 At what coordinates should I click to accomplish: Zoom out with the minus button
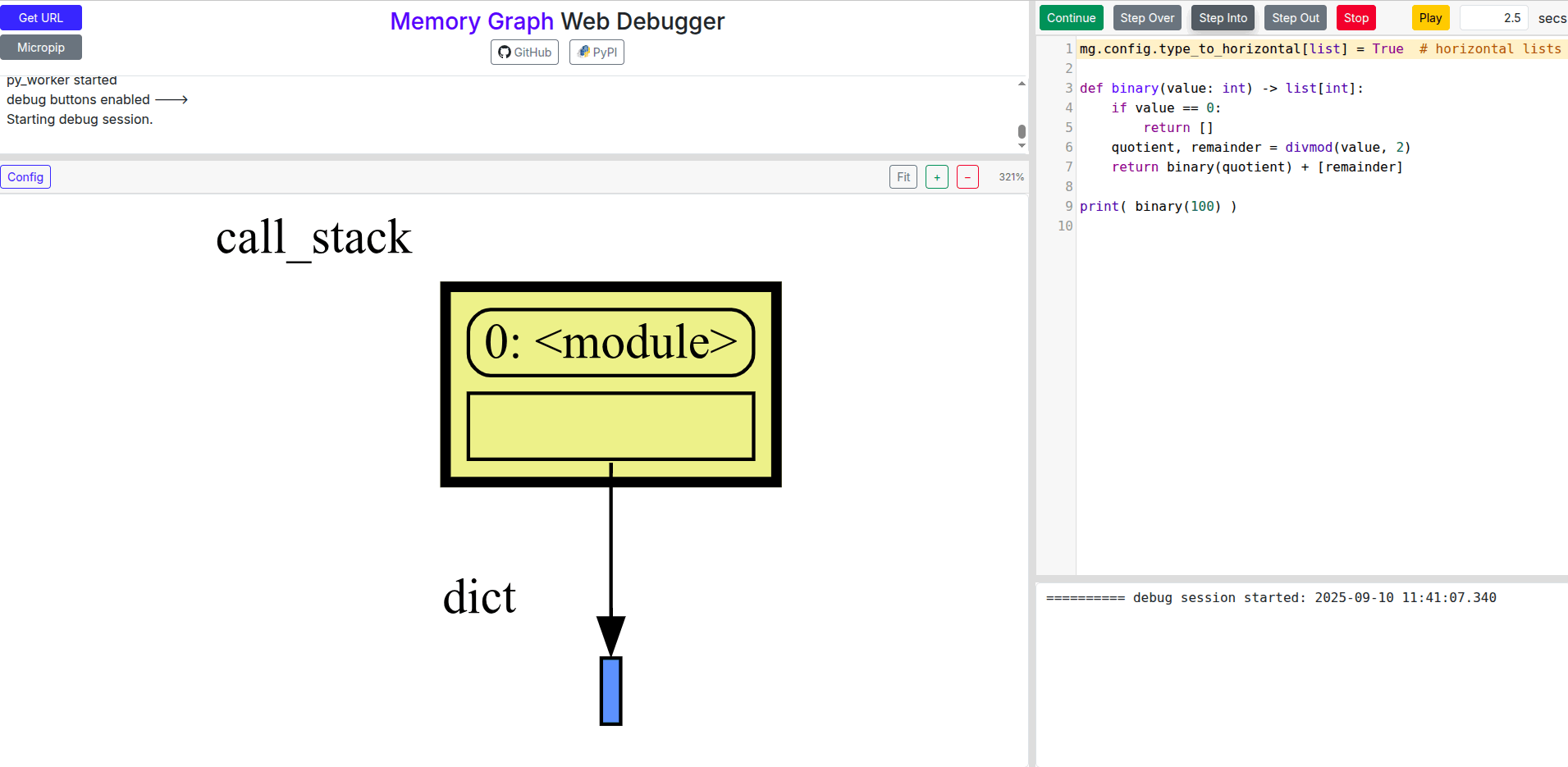(x=967, y=177)
